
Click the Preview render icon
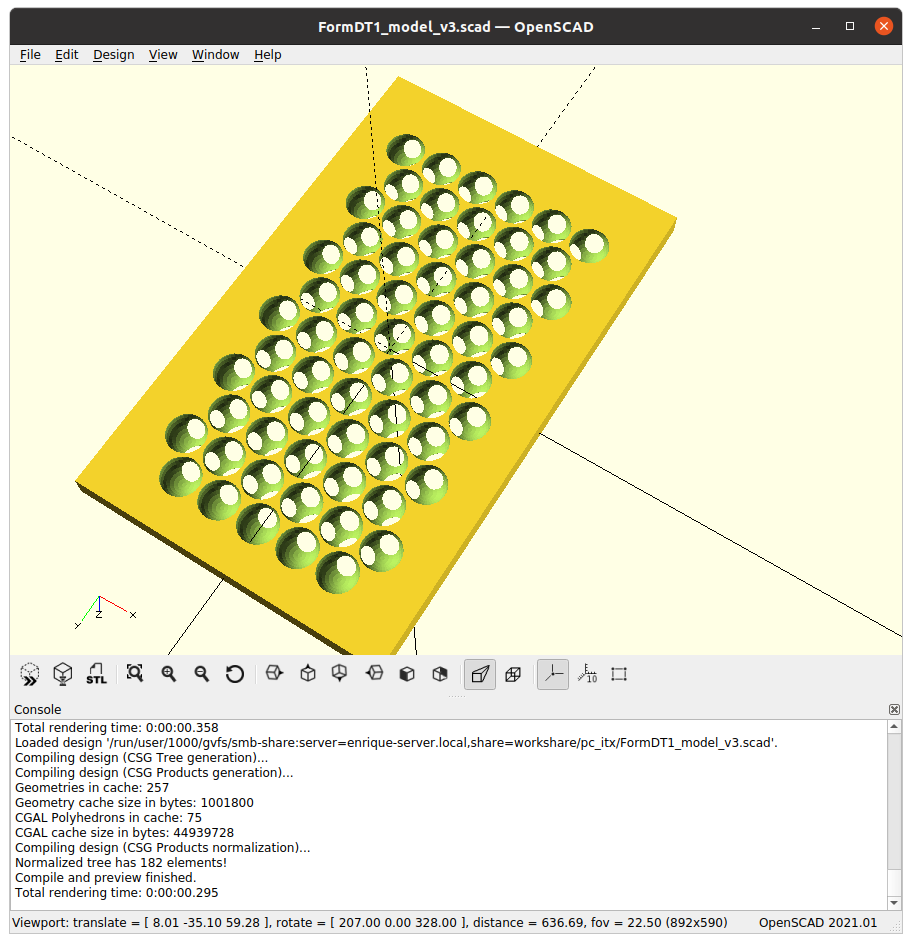coord(29,674)
